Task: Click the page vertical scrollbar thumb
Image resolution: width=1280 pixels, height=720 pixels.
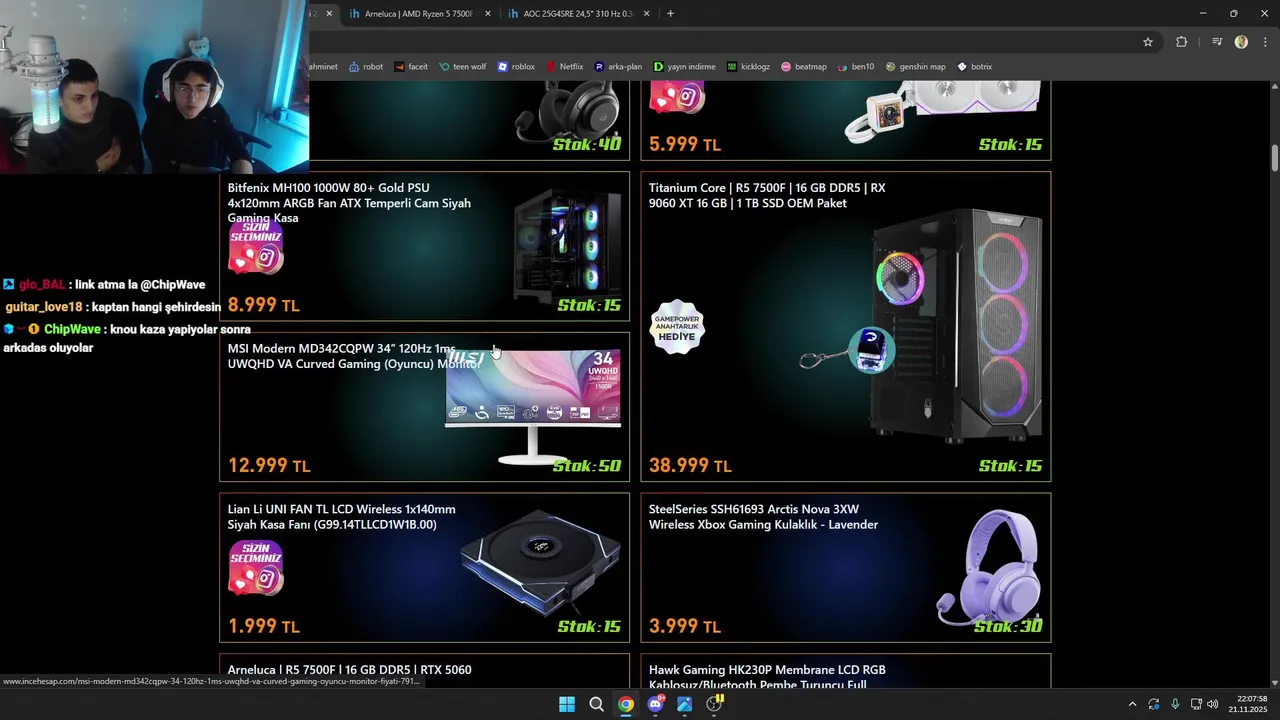Action: pos(1275,158)
